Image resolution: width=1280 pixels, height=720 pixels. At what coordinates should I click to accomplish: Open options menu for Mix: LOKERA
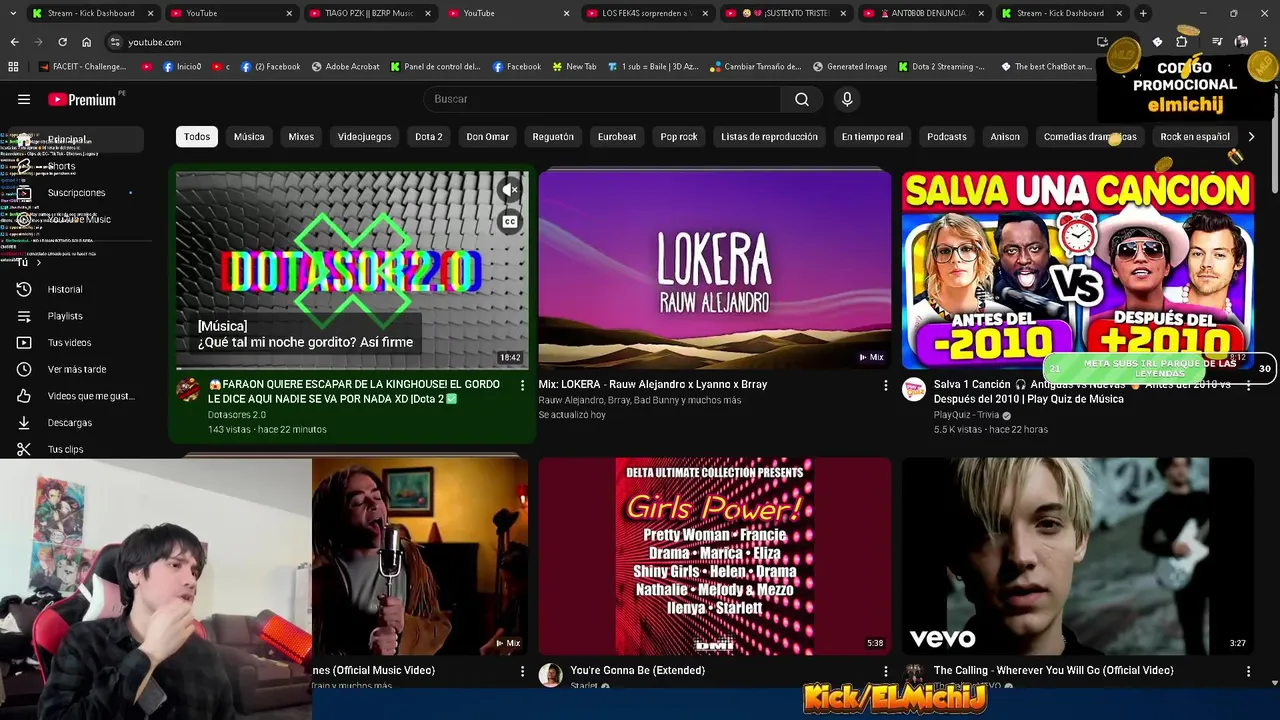(885, 385)
